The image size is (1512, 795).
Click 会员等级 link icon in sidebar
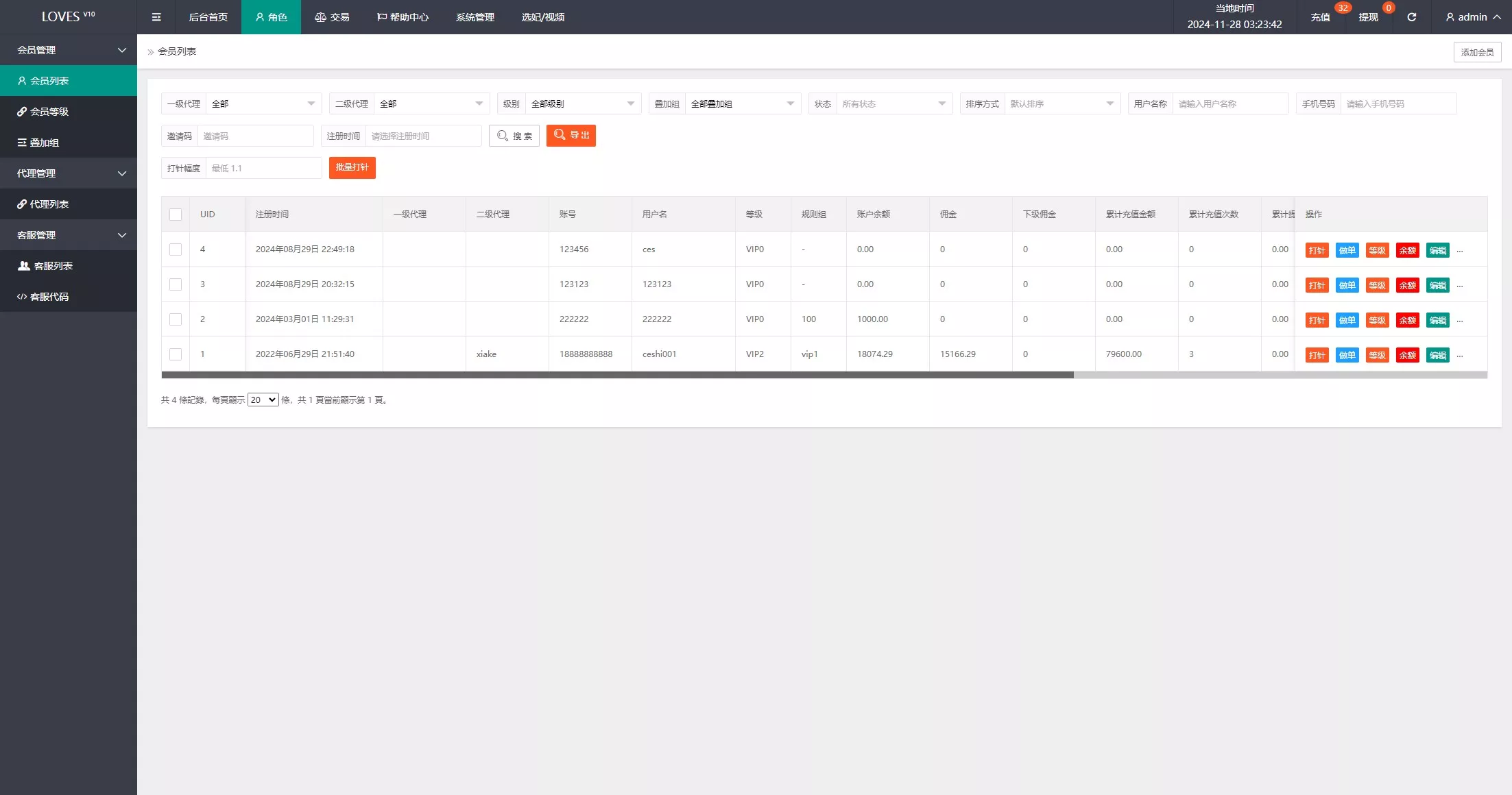[22, 112]
